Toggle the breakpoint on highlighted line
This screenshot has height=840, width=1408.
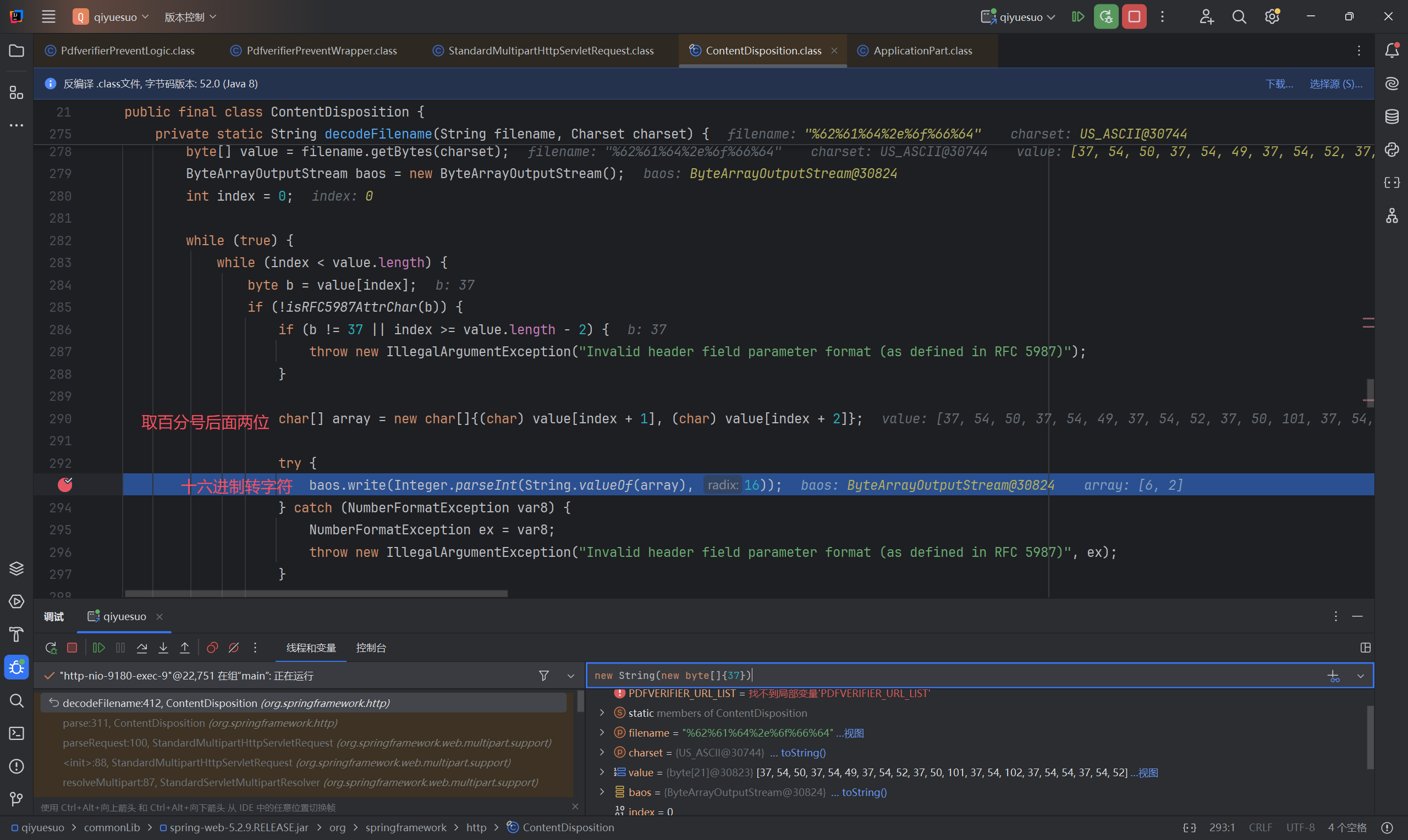tap(65, 485)
